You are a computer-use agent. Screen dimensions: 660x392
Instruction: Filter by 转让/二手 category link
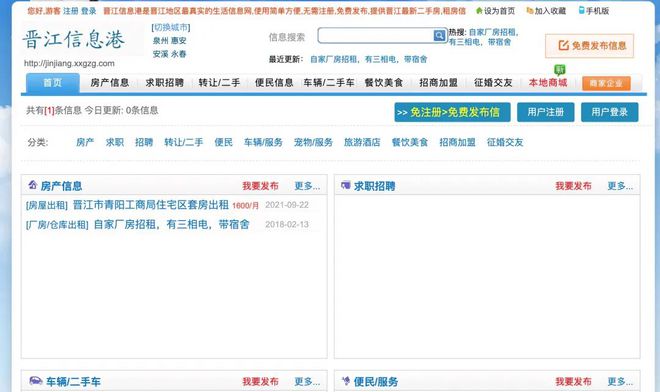(x=184, y=142)
